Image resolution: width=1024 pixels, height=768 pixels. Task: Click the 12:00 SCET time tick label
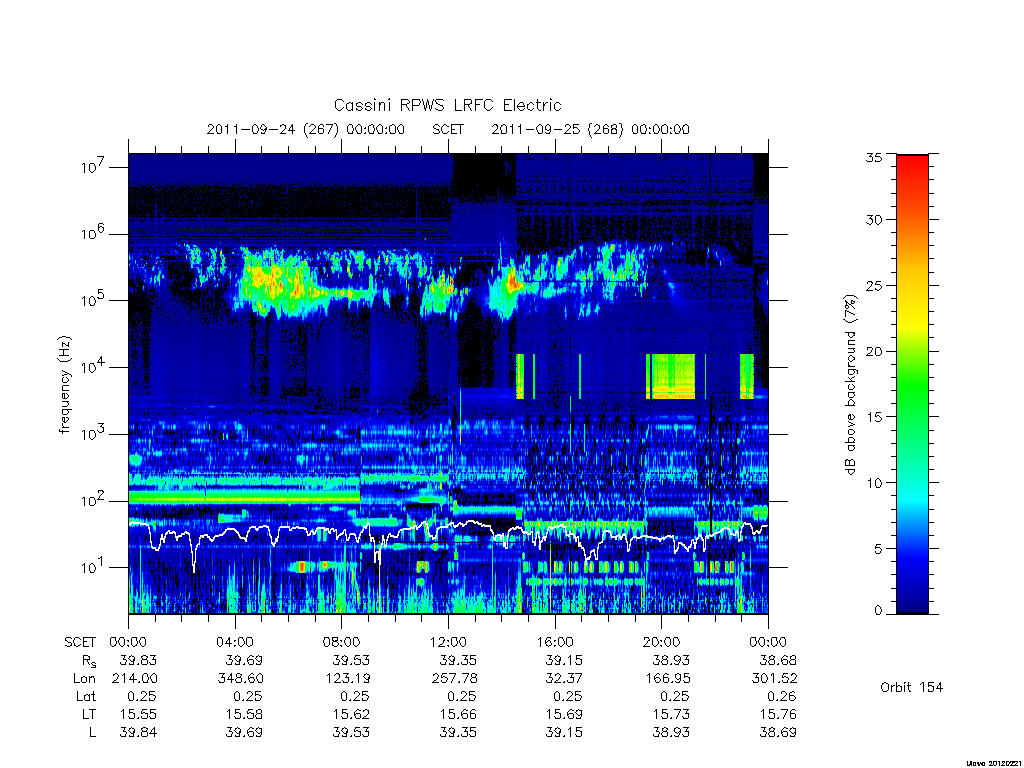click(x=449, y=642)
